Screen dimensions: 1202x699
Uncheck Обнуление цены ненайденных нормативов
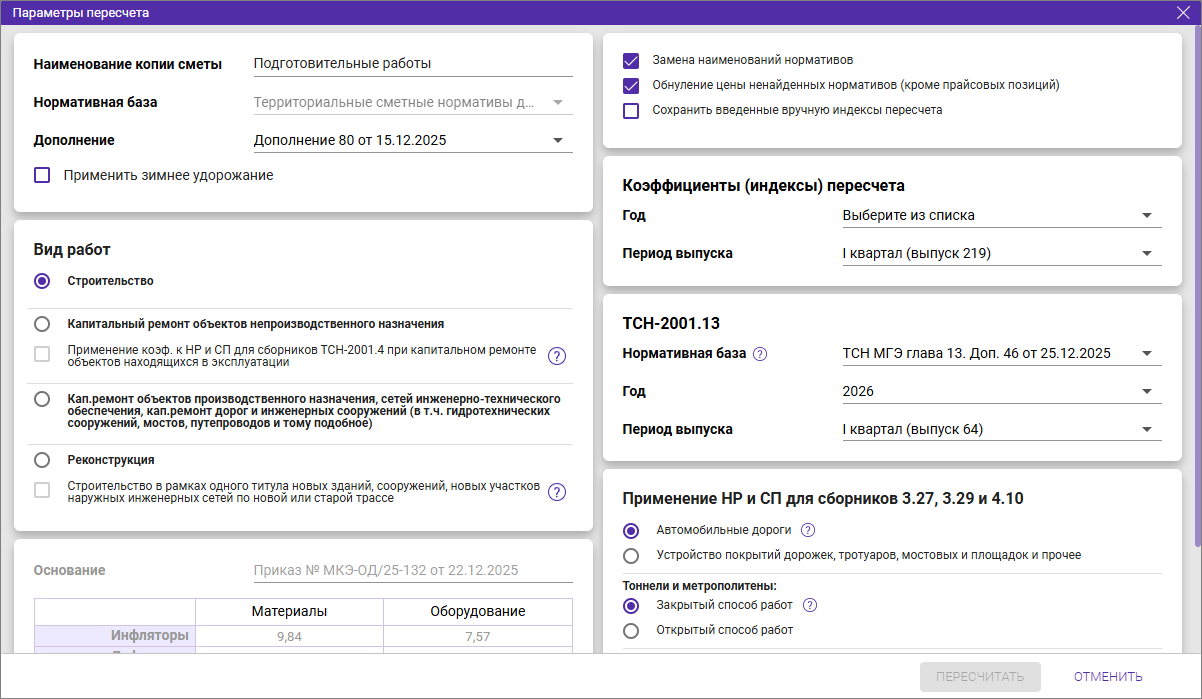coord(631,86)
